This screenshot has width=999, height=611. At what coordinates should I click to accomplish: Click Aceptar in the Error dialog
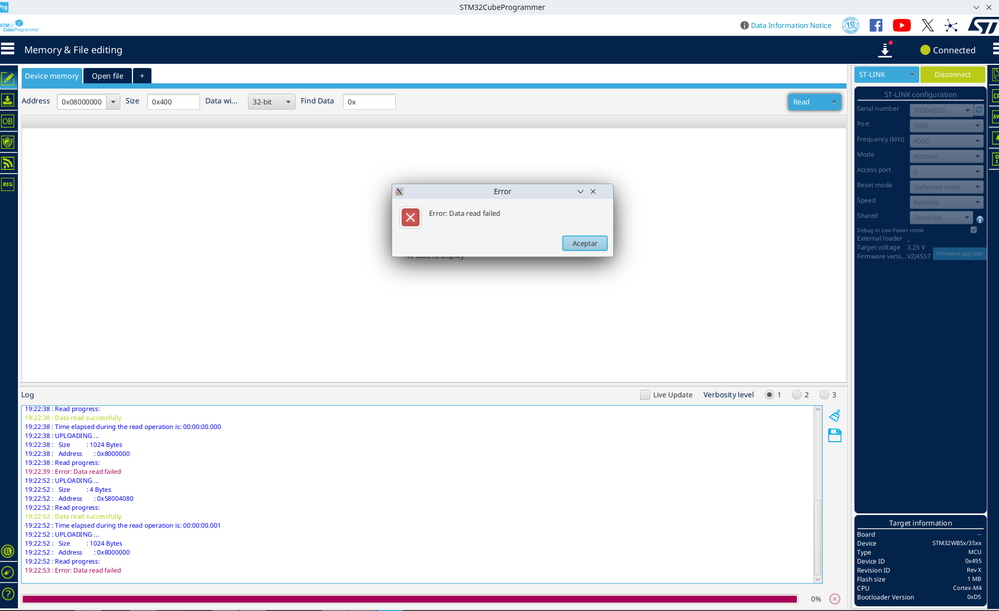click(585, 243)
